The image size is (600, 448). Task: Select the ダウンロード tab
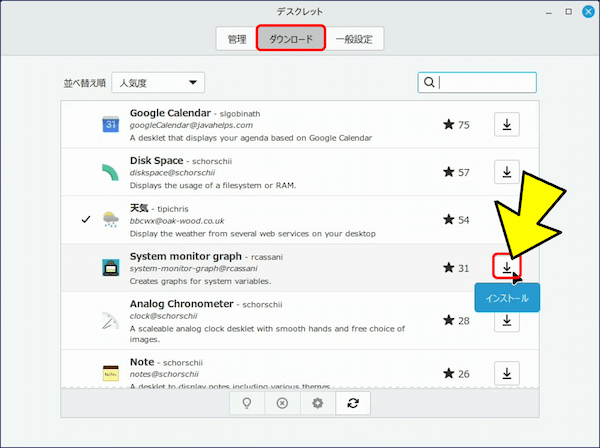pyautogui.click(x=291, y=38)
